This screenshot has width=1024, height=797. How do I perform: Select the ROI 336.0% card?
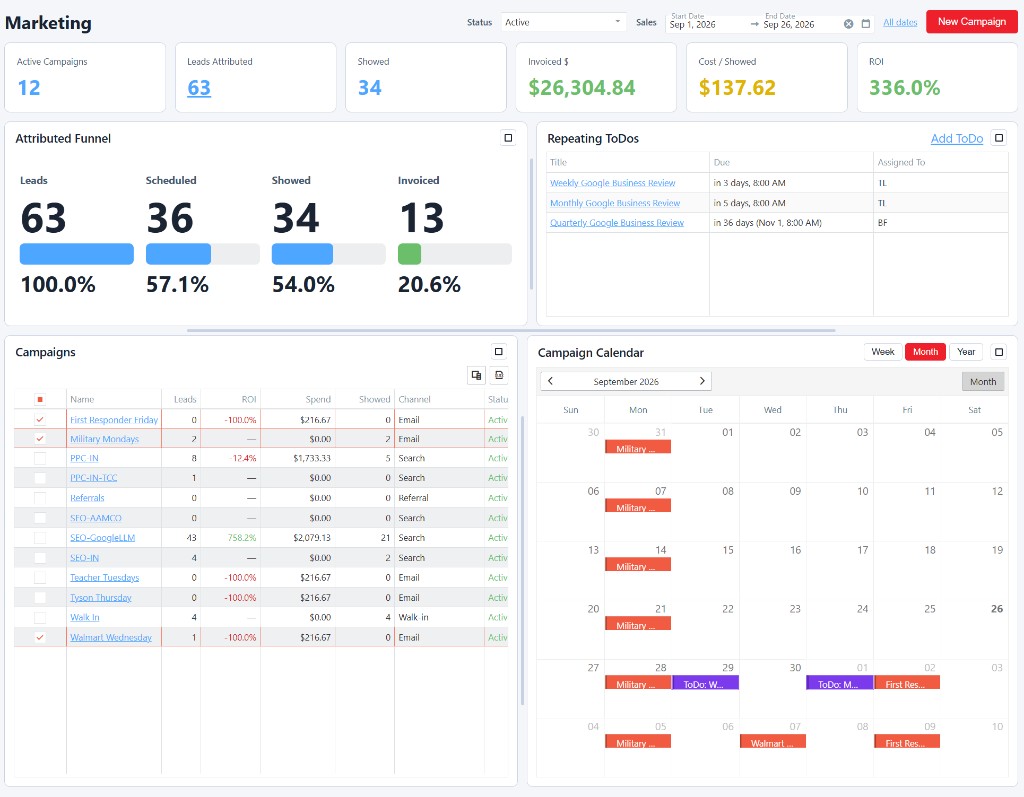coord(936,78)
